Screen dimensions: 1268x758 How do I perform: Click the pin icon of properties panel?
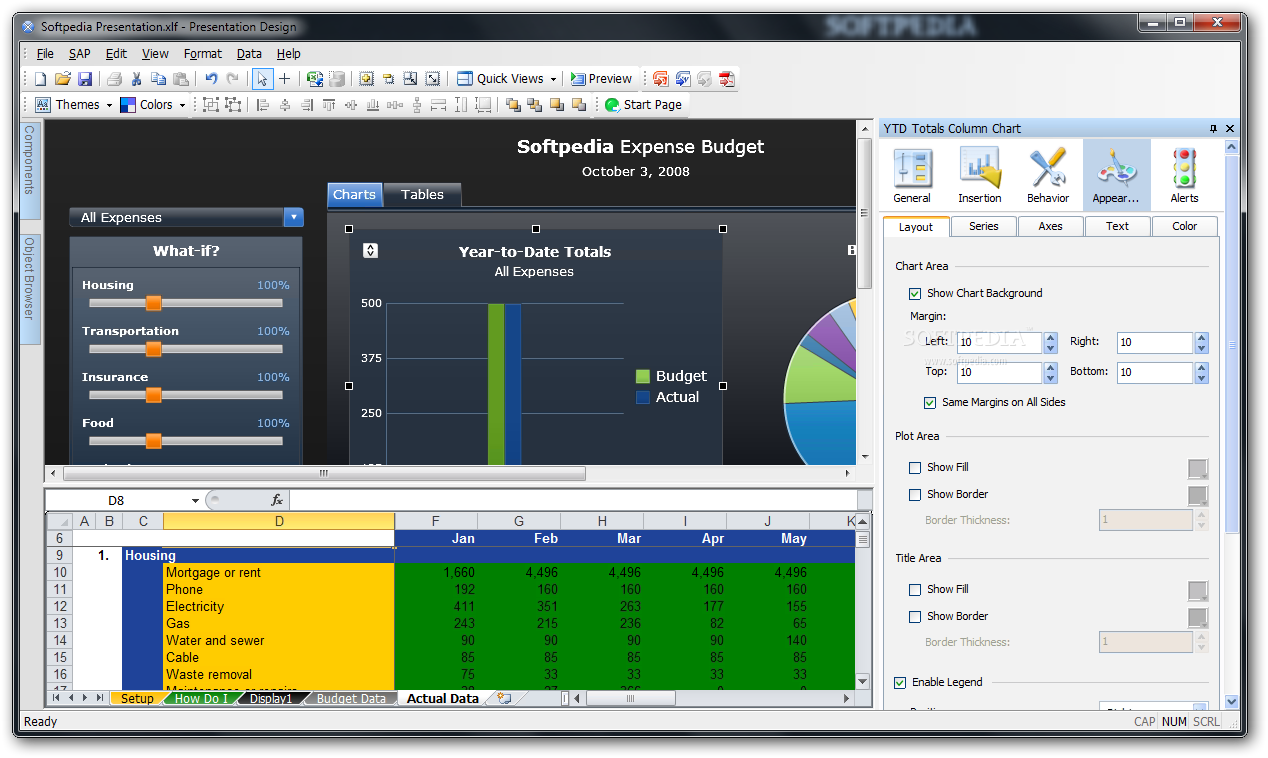[x=1213, y=128]
